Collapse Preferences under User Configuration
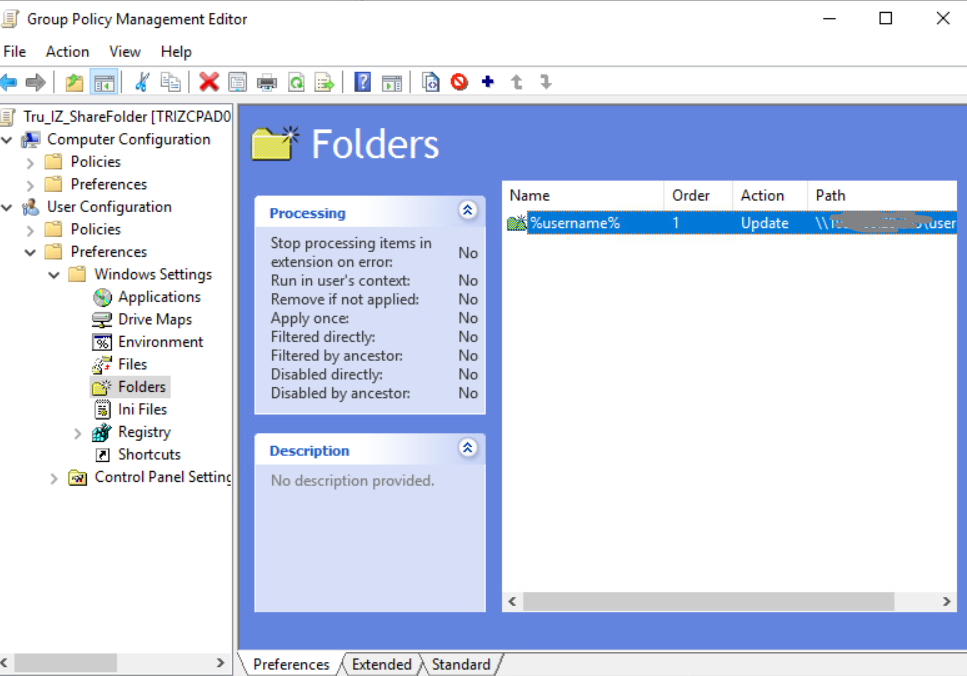This screenshot has width=967, height=676. [x=30, y=252]
